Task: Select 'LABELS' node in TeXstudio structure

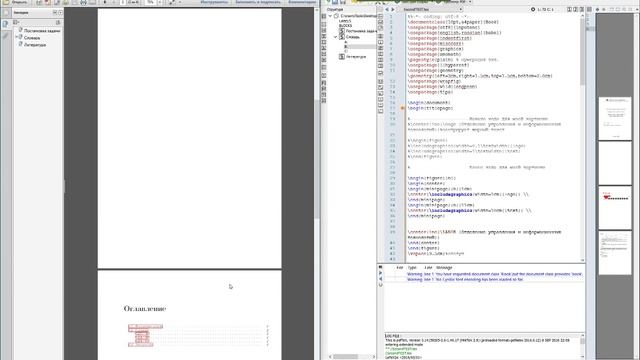Action: pyautogui.click(x=345, y=21)
